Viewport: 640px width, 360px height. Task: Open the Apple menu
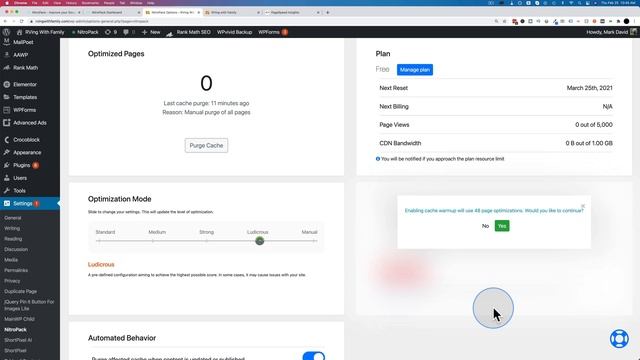coord(7,2)
